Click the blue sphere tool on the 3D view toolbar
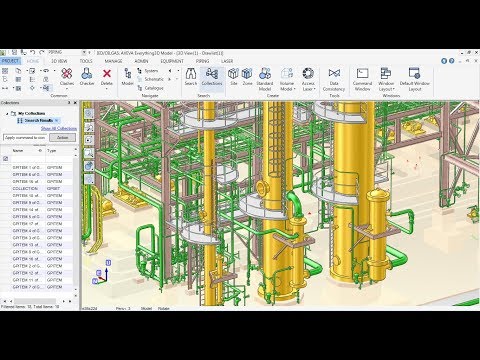This screenshot has height=360, width=480. pyautogui.click(x=89, y=166)
